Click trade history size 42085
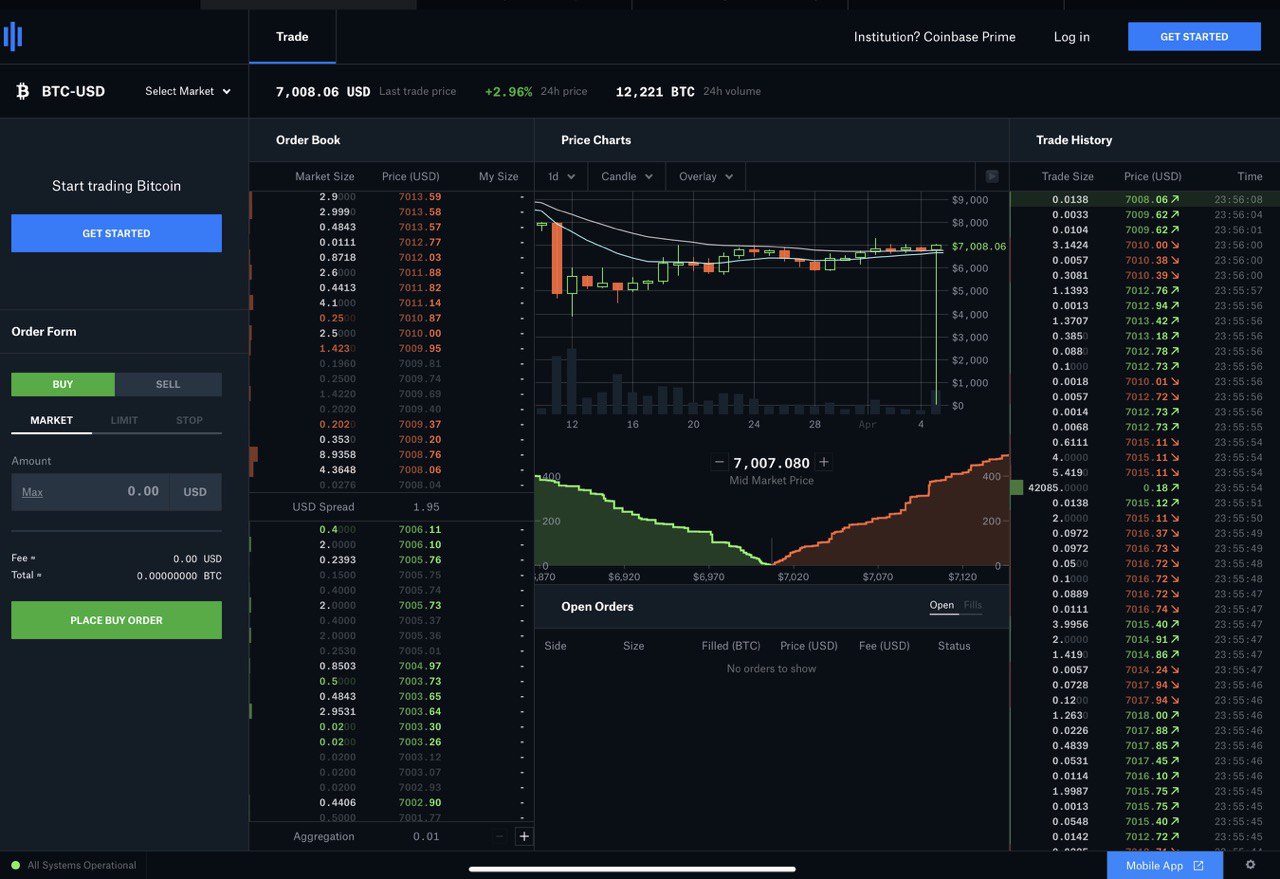The height and width of the screenshot is (879, 1280). pos(1058,488)
